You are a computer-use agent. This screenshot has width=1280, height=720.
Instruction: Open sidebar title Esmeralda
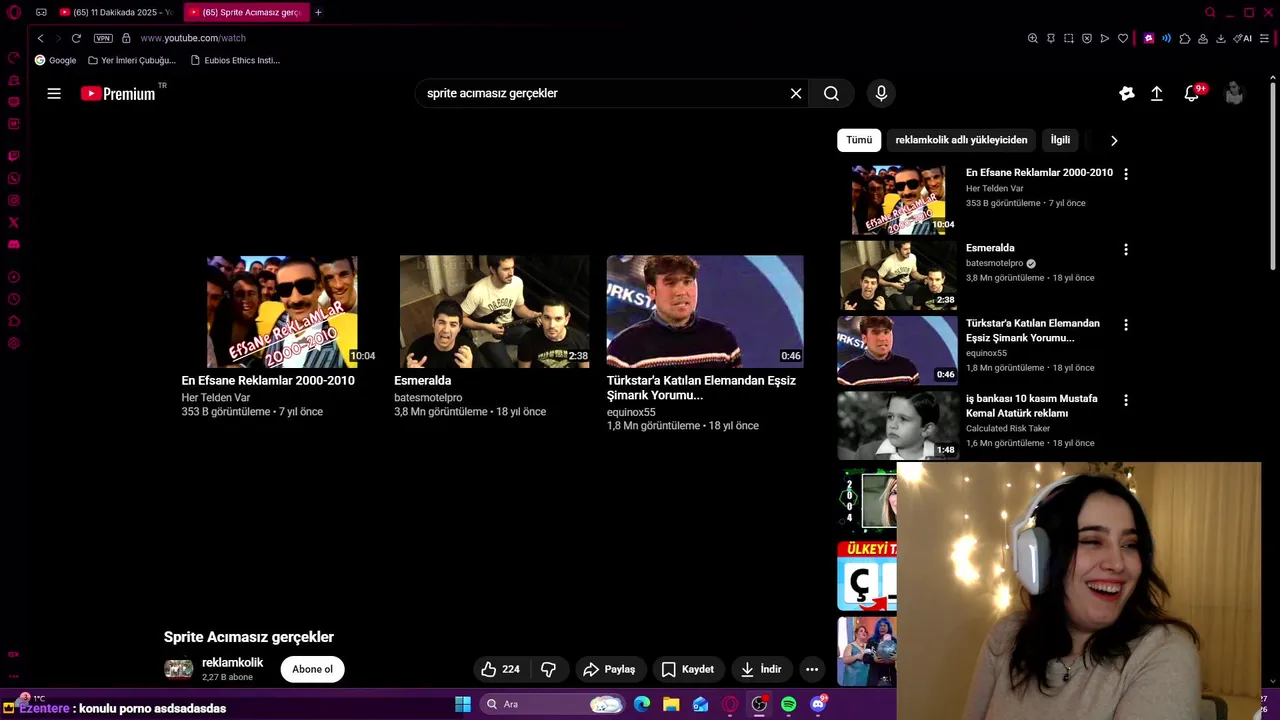990,248
